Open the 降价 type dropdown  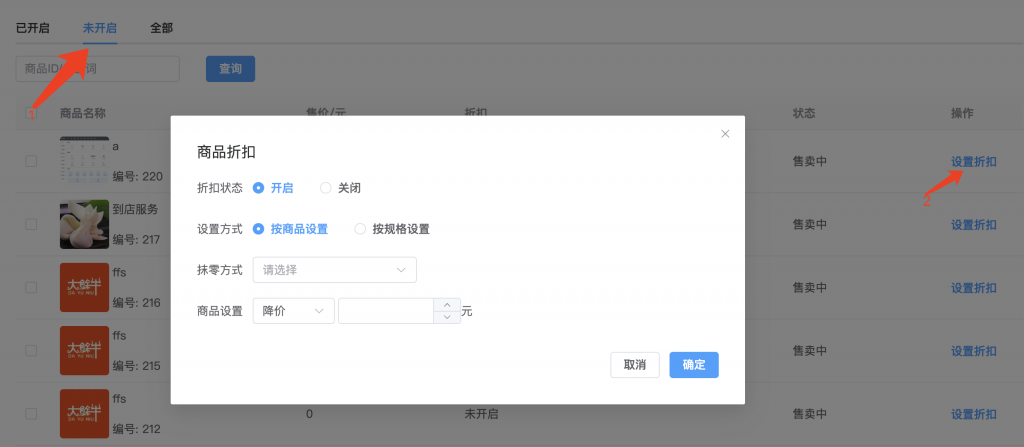tap(293, 311)
